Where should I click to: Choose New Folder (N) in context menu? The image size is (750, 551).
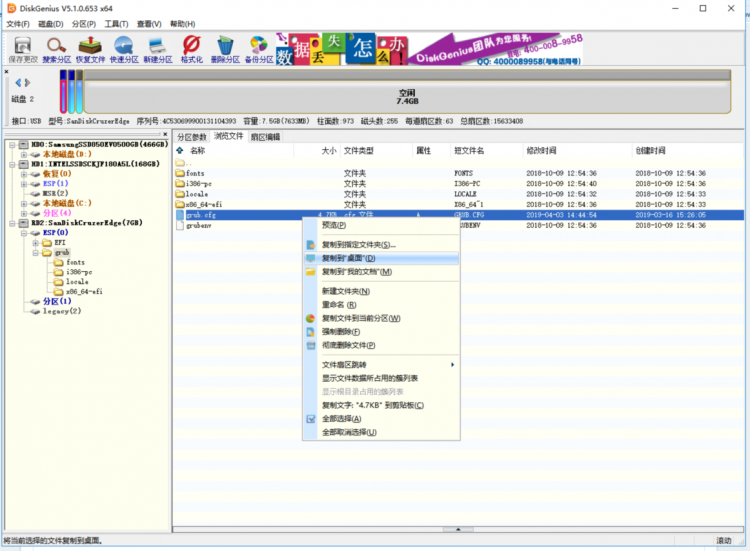pyautogui.click(x=381, y=291)
